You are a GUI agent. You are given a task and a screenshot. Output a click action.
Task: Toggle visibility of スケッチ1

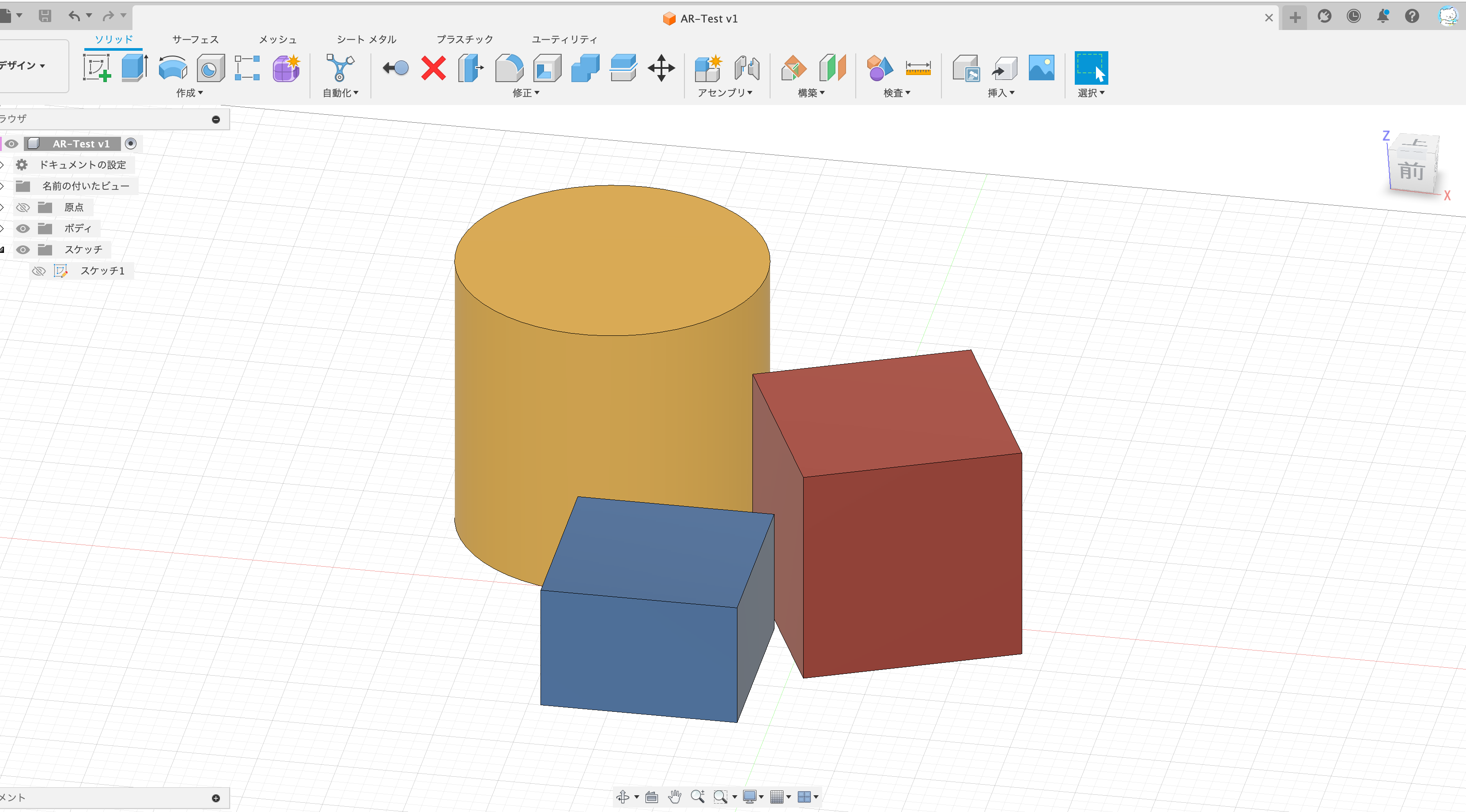[38, 271]
